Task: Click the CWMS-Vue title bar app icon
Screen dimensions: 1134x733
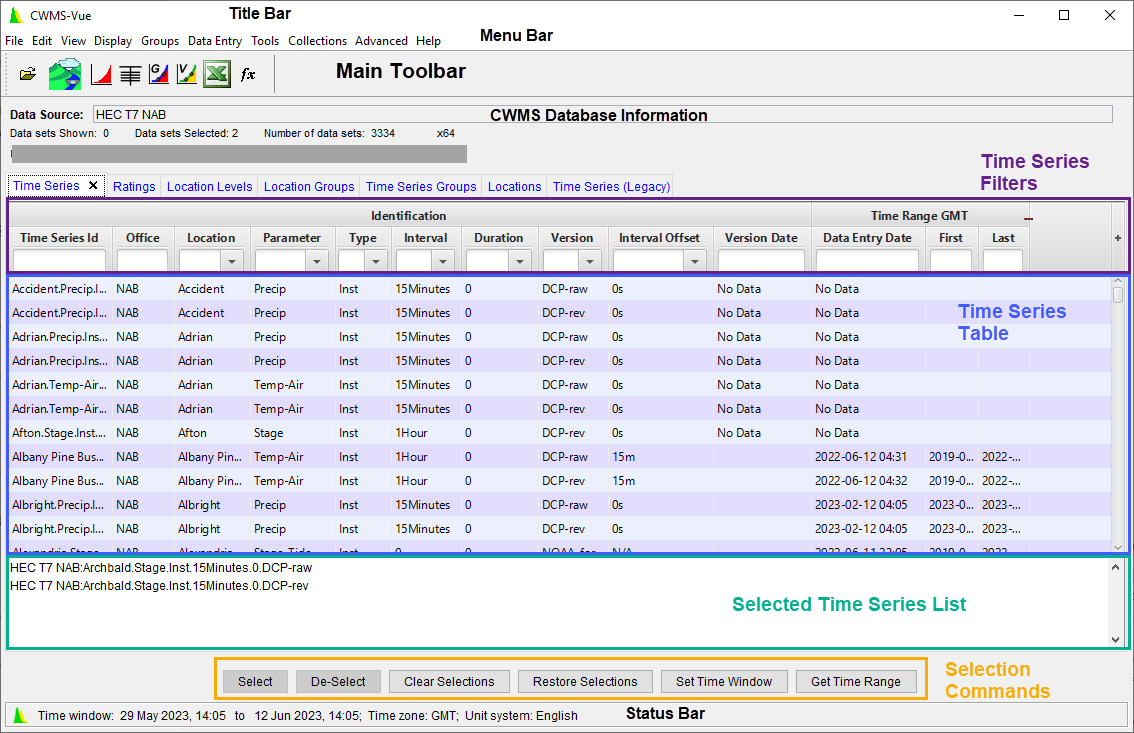Action: point(16,15)
